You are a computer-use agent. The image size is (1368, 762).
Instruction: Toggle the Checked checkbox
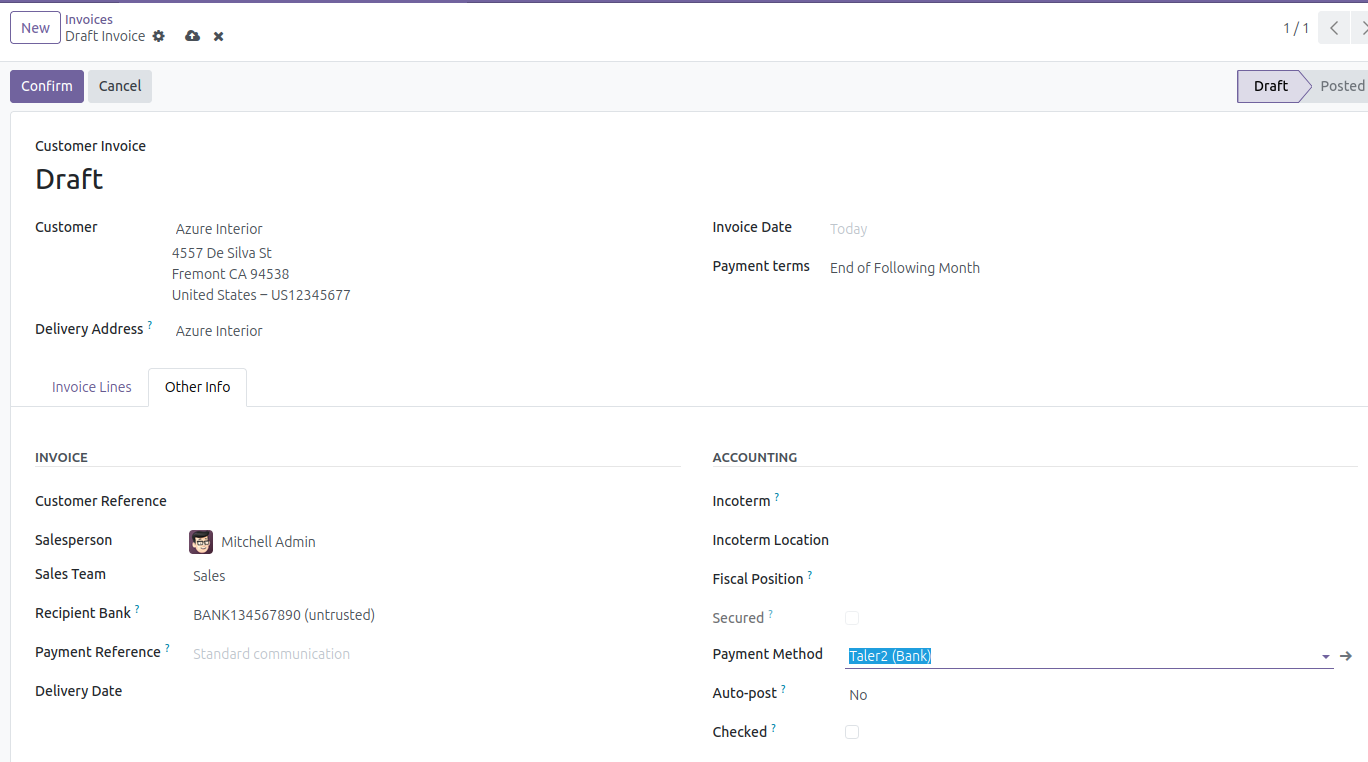click(x=852, y=732)
